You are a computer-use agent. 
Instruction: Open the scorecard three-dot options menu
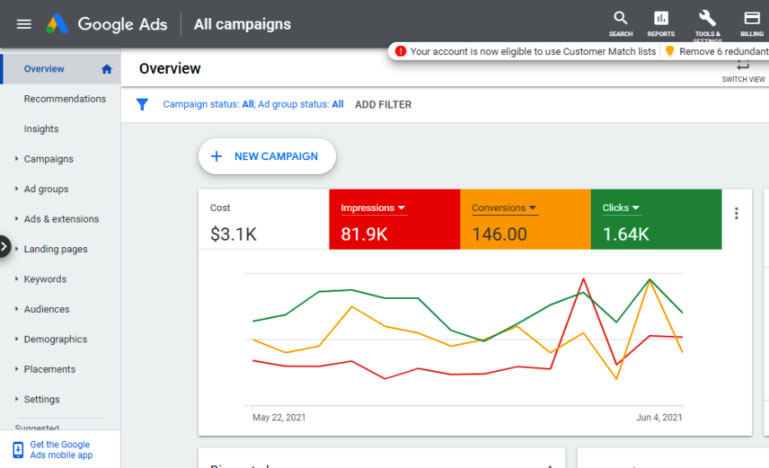coord(737,213)
